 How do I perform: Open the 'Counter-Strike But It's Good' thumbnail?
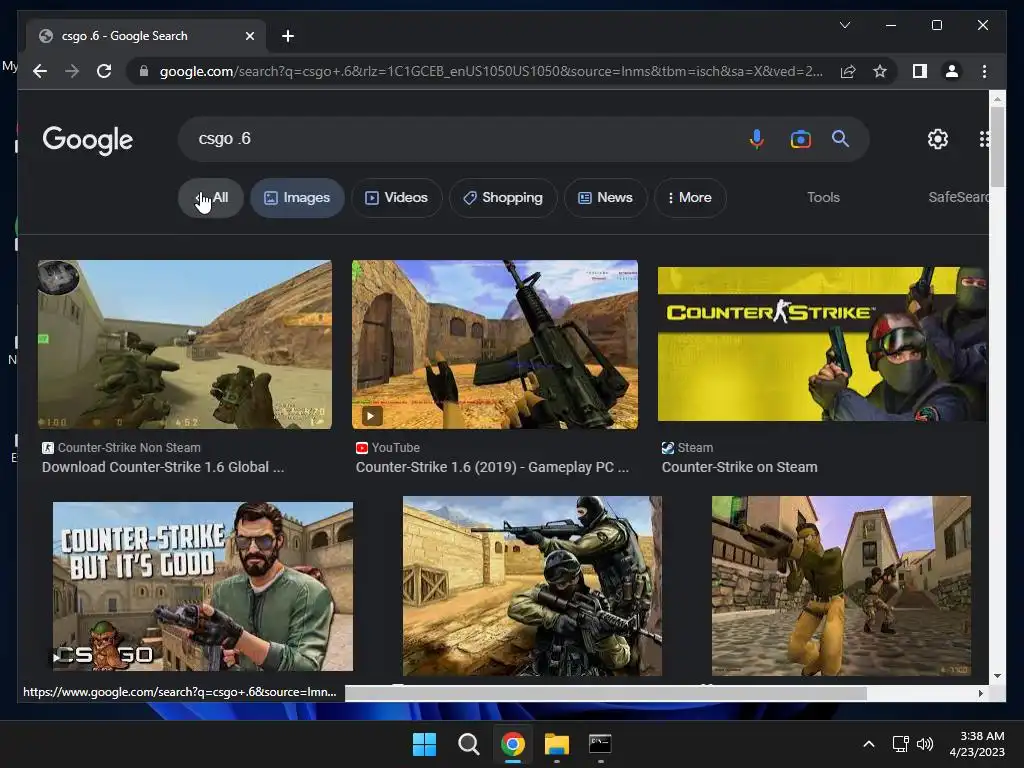tap(202, 586)
